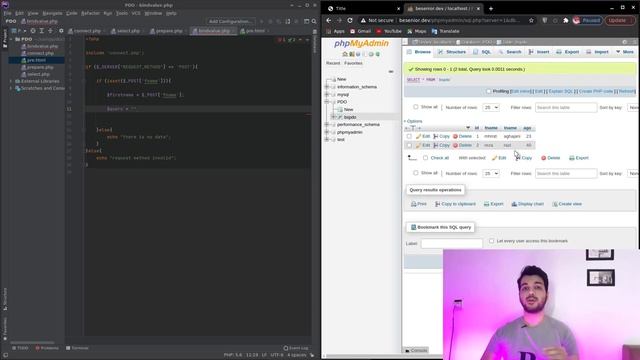
Task: Click the bookmark Label input field
Action: coord(451,244)
